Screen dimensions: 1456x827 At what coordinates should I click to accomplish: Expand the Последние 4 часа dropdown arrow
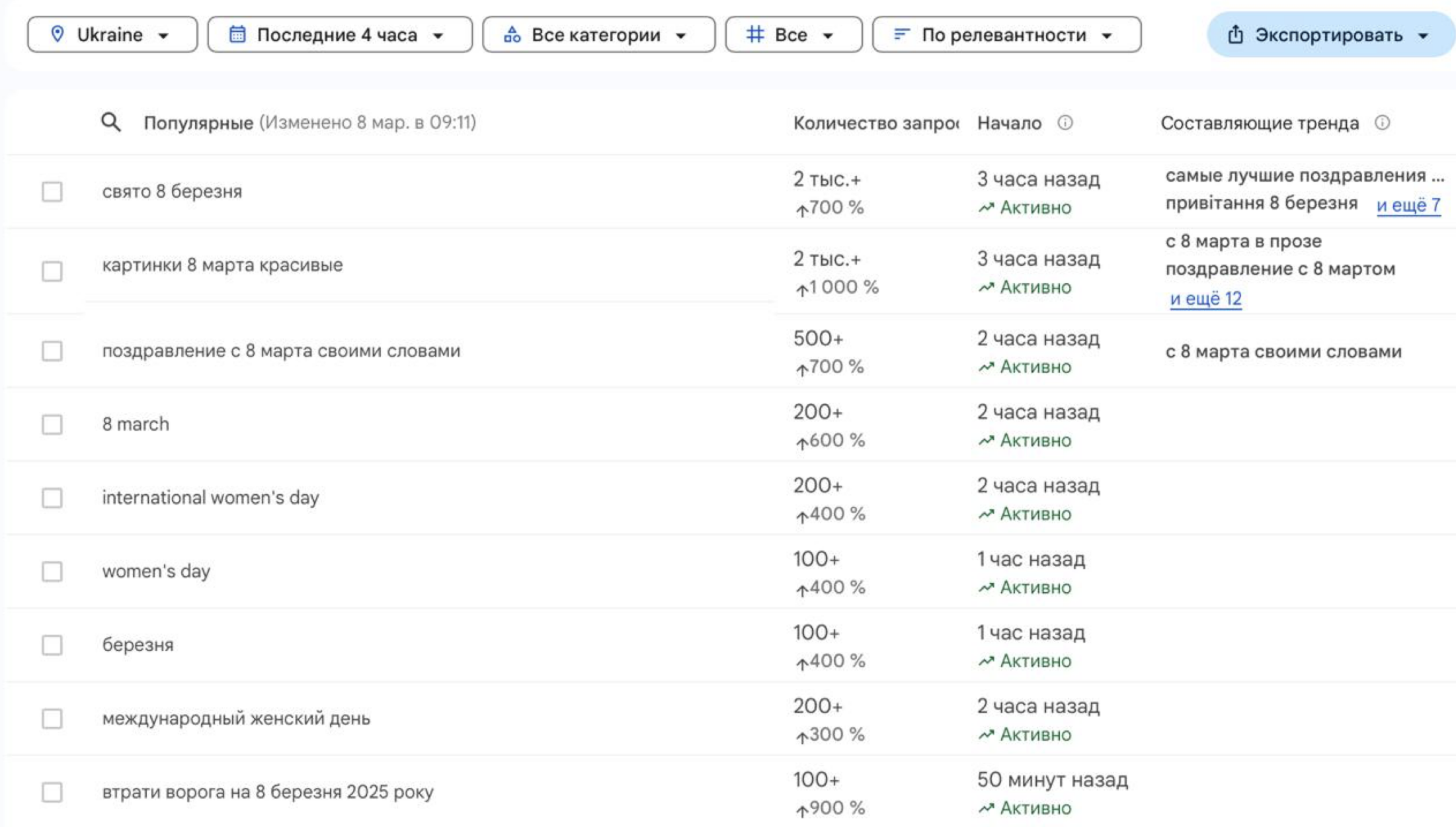pos(438,36)
